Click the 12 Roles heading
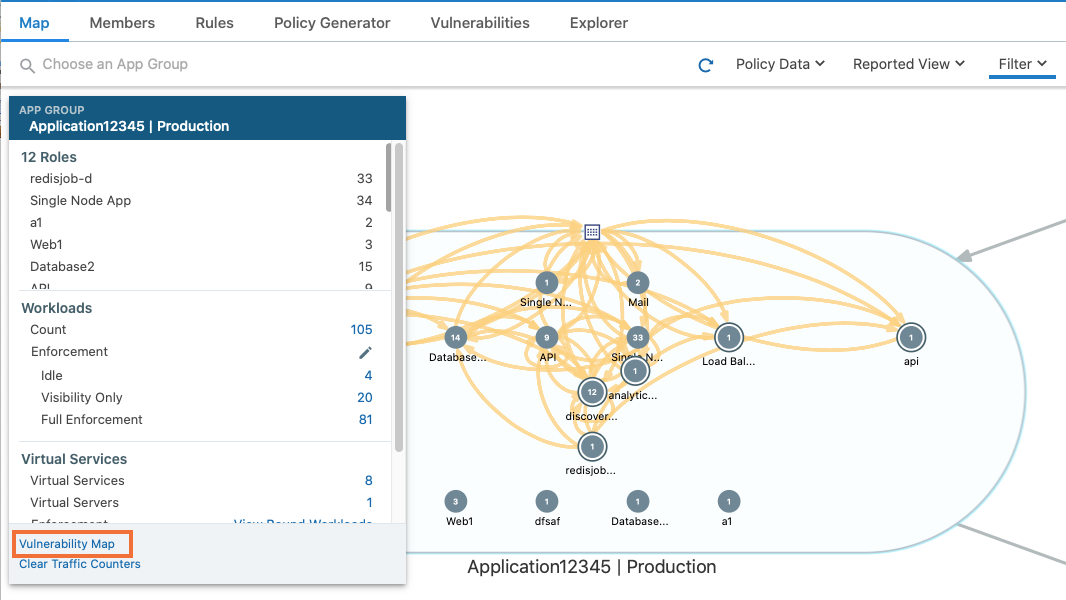 (49, 157)
